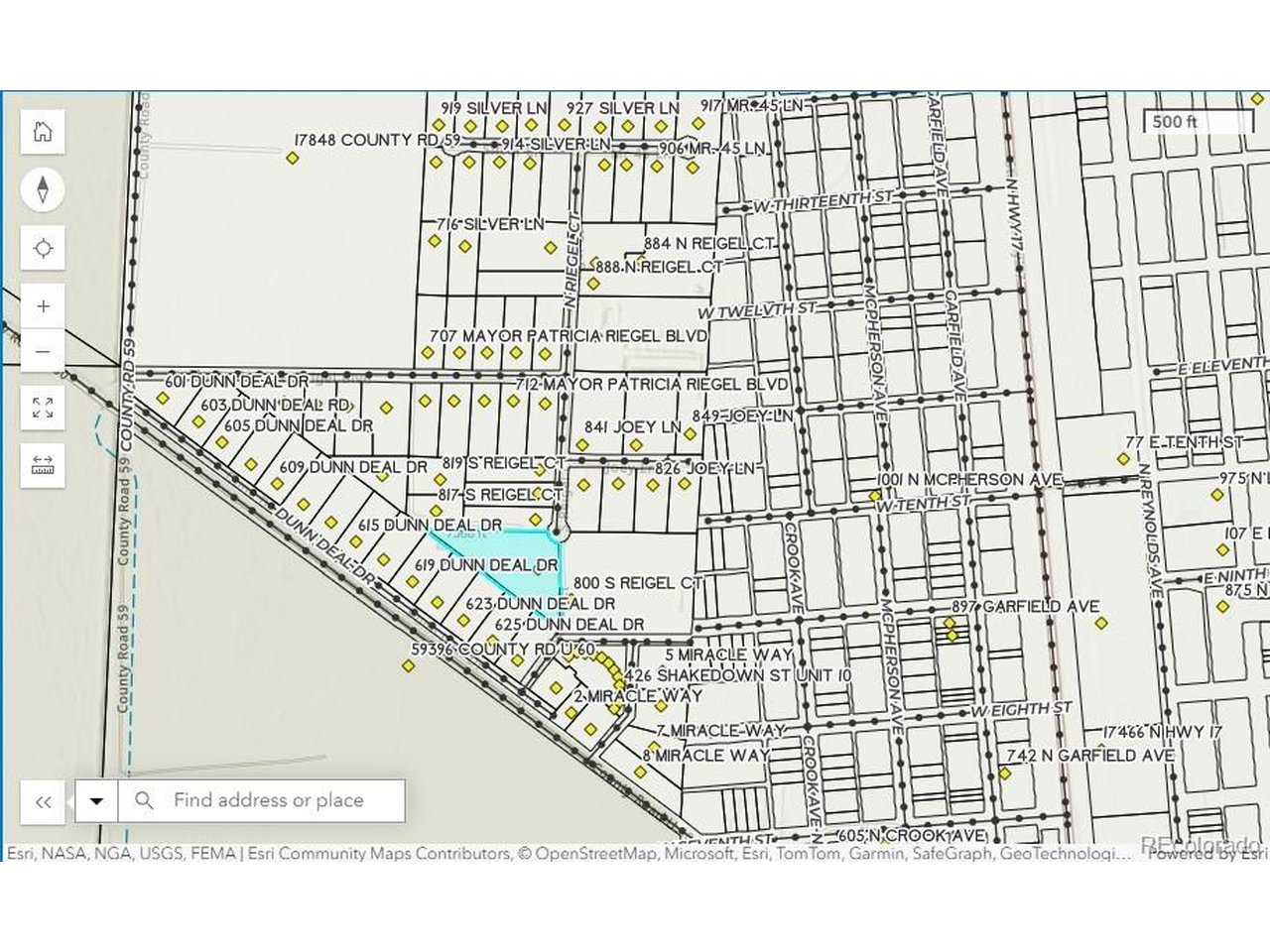Enter fullscreen map view

(x=43, y=408)
